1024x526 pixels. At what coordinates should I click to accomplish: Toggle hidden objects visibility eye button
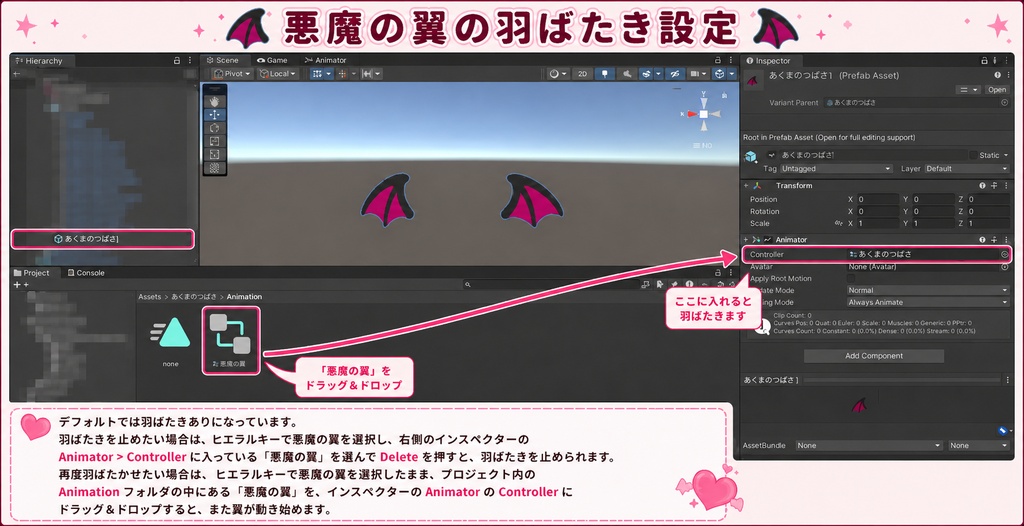[x=675, y=74]
